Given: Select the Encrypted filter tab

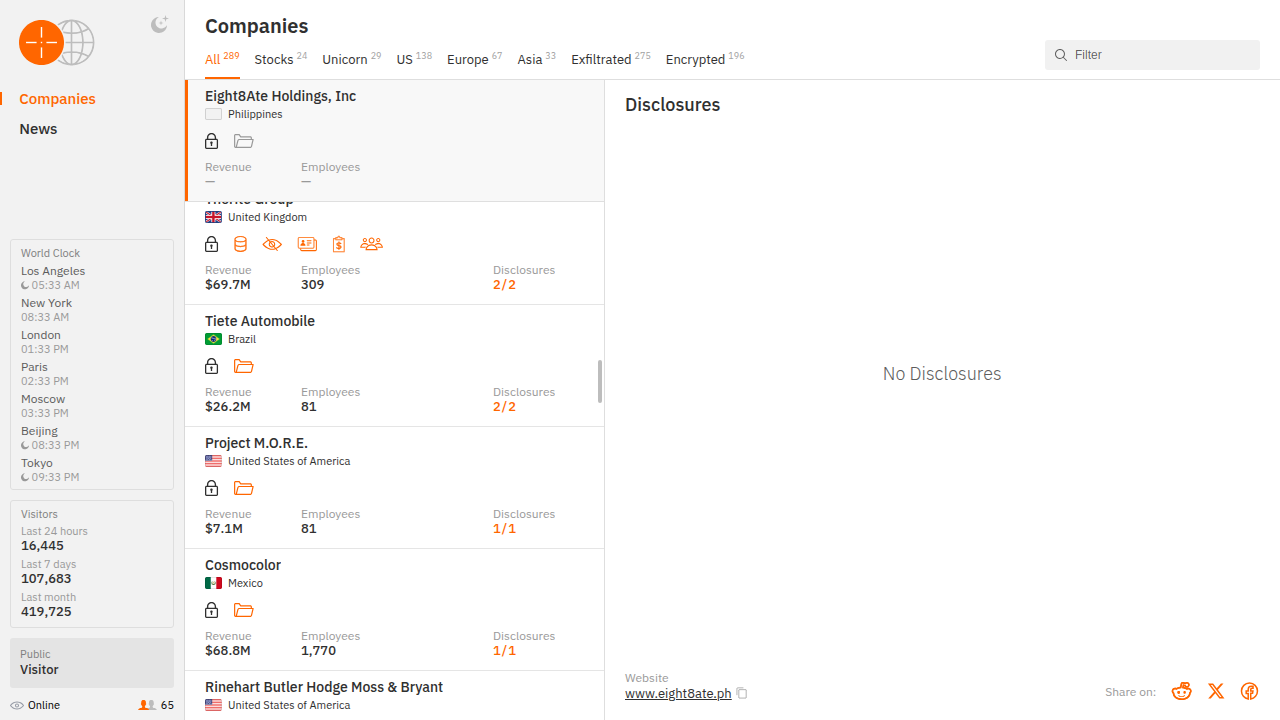Looking at the screenshot, I should point(695,60).
